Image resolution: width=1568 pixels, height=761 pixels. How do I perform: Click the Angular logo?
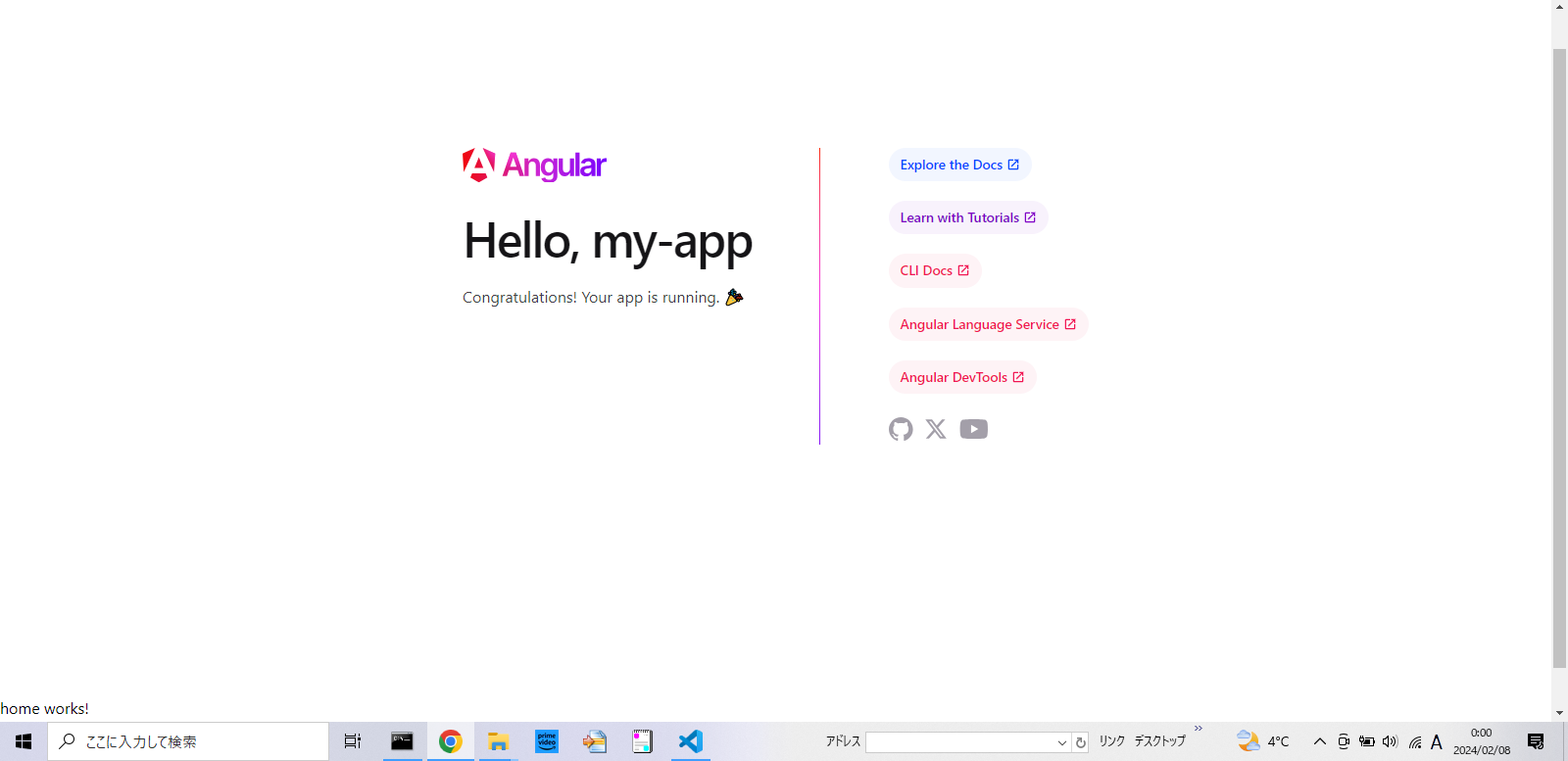click(x=534, y=166)
